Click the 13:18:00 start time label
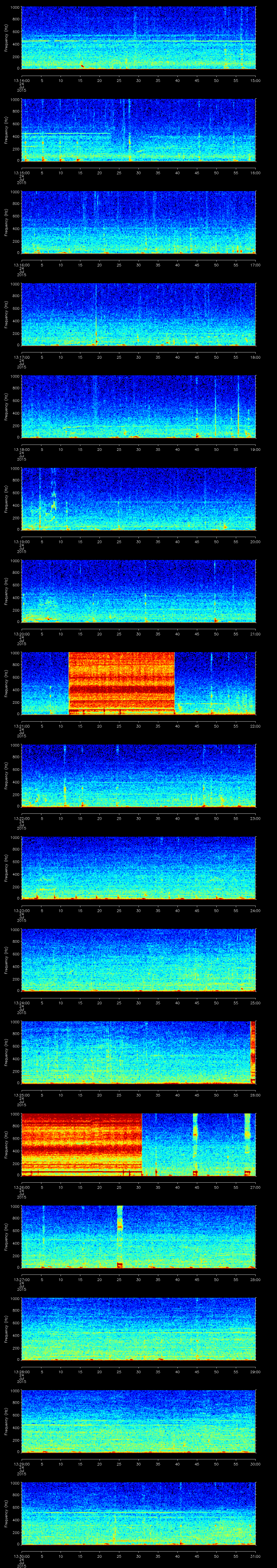Image resolution: width=277 pixels, height=1568 pixels. point(21,449)
